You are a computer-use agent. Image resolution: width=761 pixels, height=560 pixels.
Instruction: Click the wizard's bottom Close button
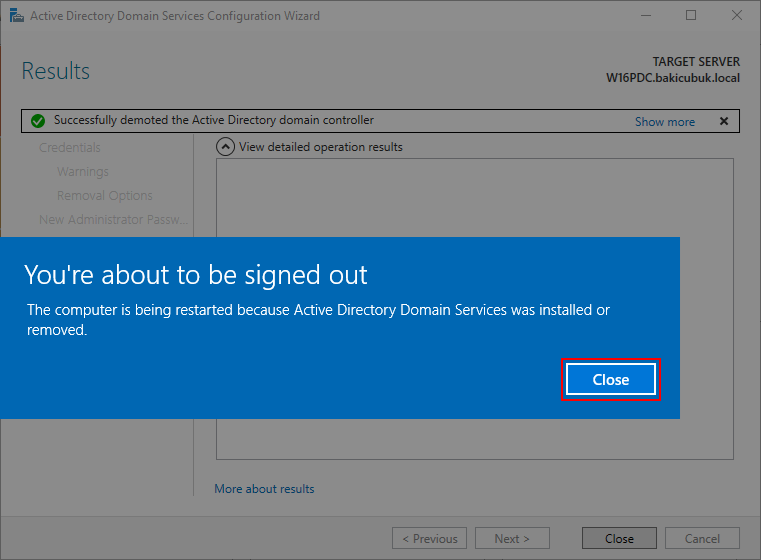(619, 538)
